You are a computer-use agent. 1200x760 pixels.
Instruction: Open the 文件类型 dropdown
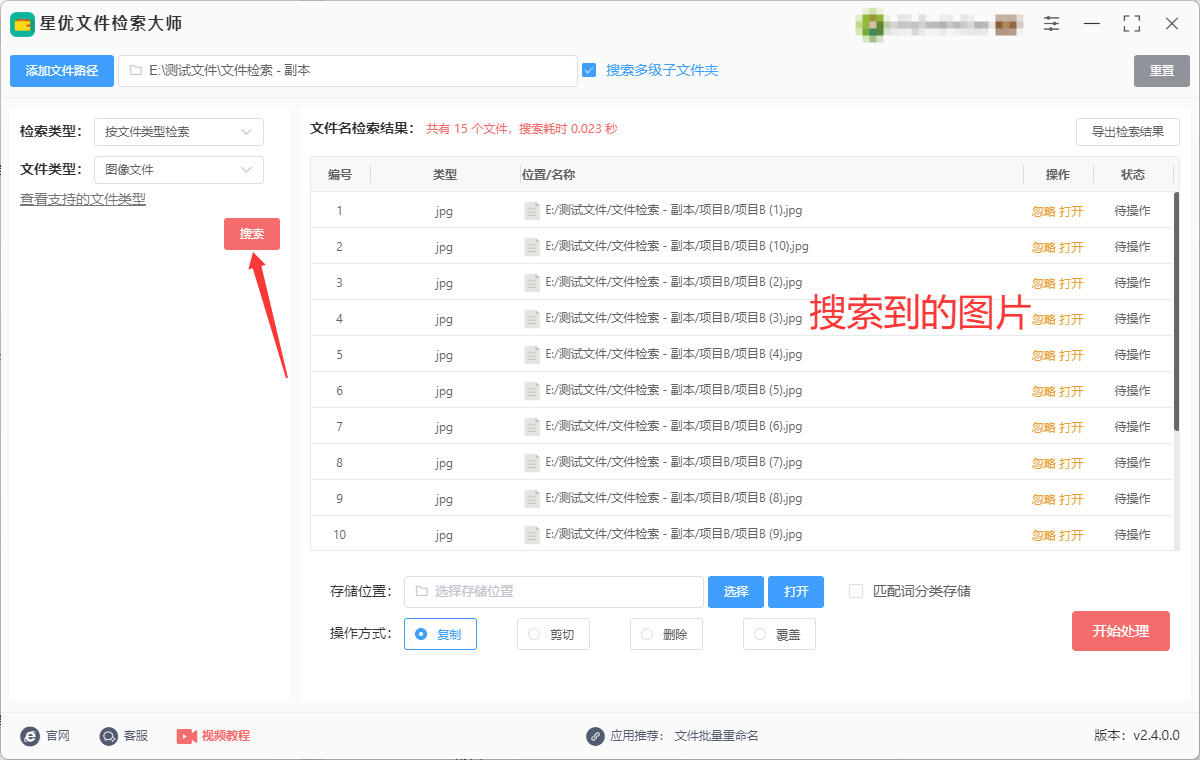179,170
